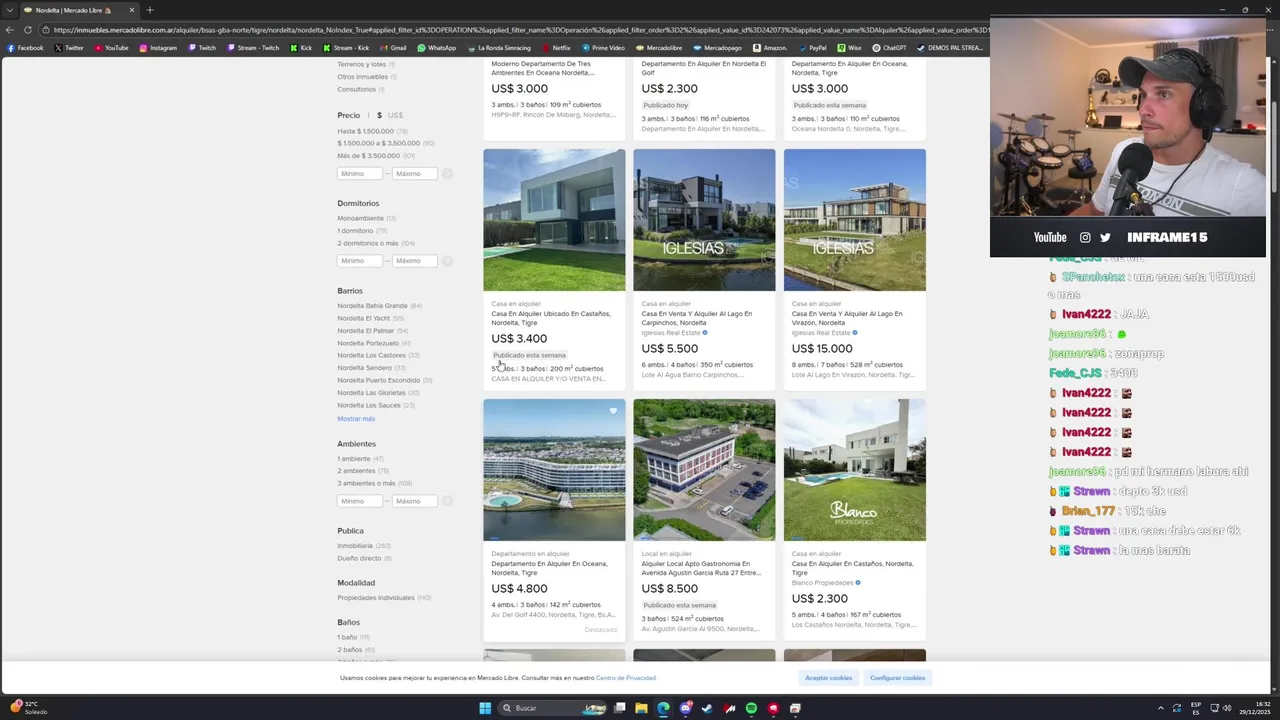Viewport: 1280px width, 720px height.
Task: Filter by Hasta $ 1.500.000
Action: pos(365,131)
